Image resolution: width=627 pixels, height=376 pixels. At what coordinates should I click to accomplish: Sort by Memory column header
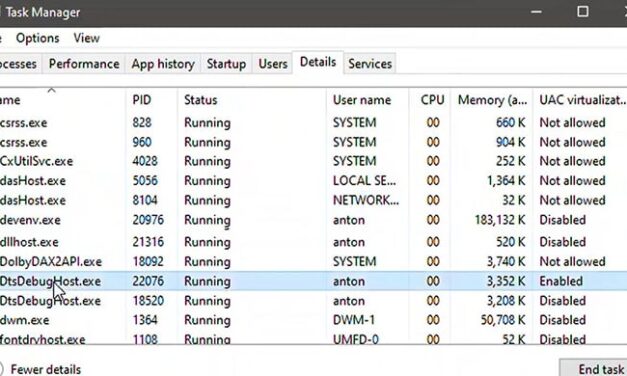(x=492, y=100)
